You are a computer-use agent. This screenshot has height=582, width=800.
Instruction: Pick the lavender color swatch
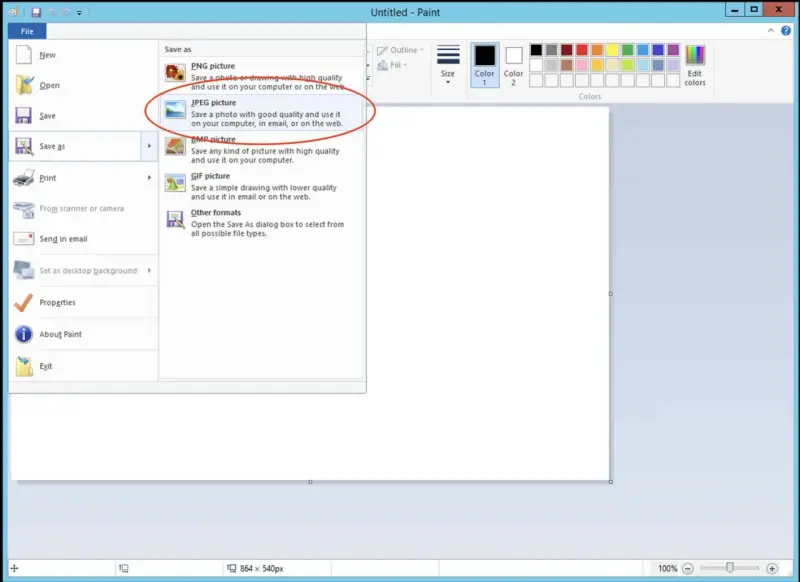pos(673,65)
